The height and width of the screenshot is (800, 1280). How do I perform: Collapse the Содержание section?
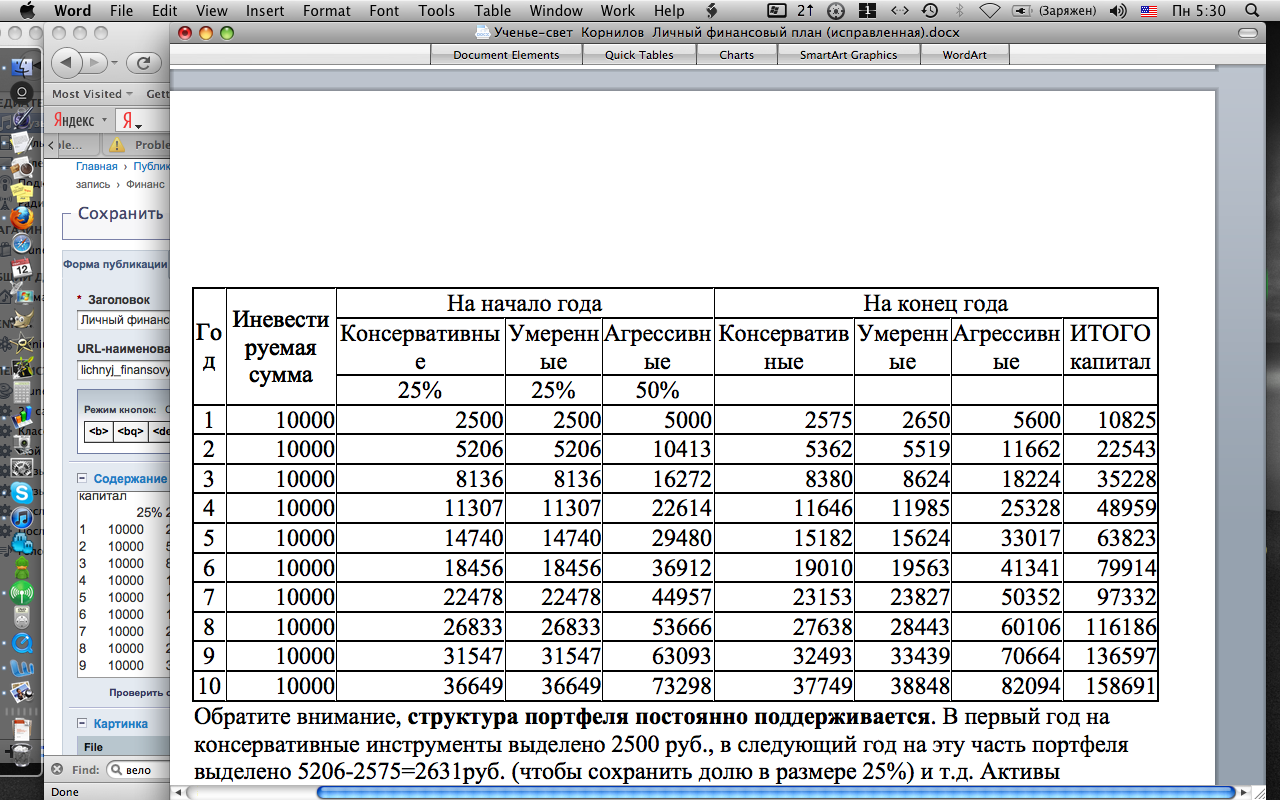pyautogui.click(x=83, y=479)
